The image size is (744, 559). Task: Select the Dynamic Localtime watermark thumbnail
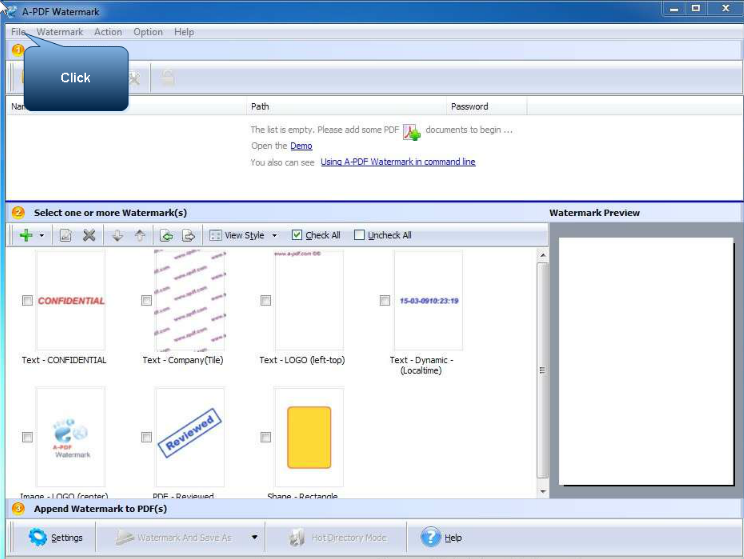(428, 300)
